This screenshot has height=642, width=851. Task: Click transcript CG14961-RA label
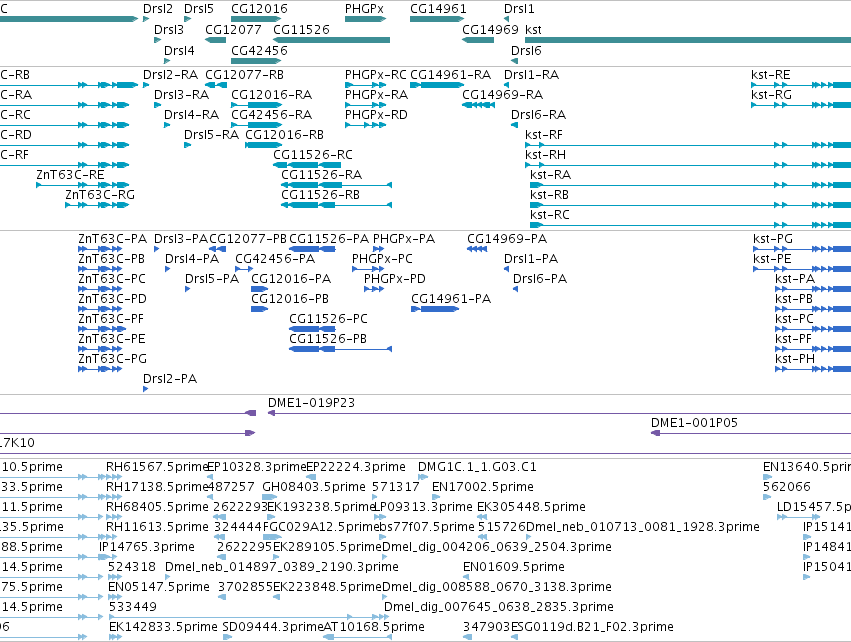[450, 74]
